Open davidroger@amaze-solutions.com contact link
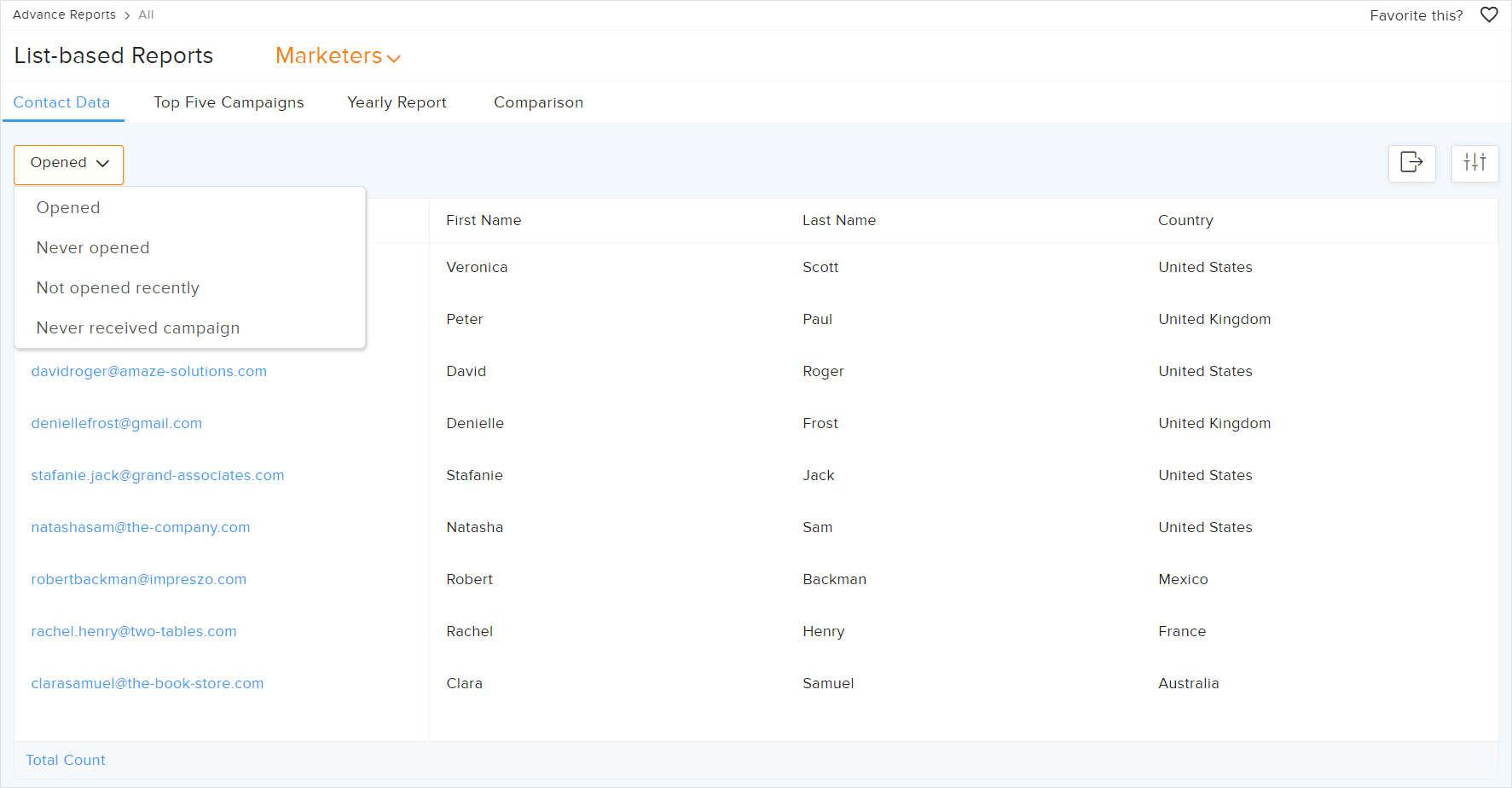 pyautogui.click(x=149, y=372)
